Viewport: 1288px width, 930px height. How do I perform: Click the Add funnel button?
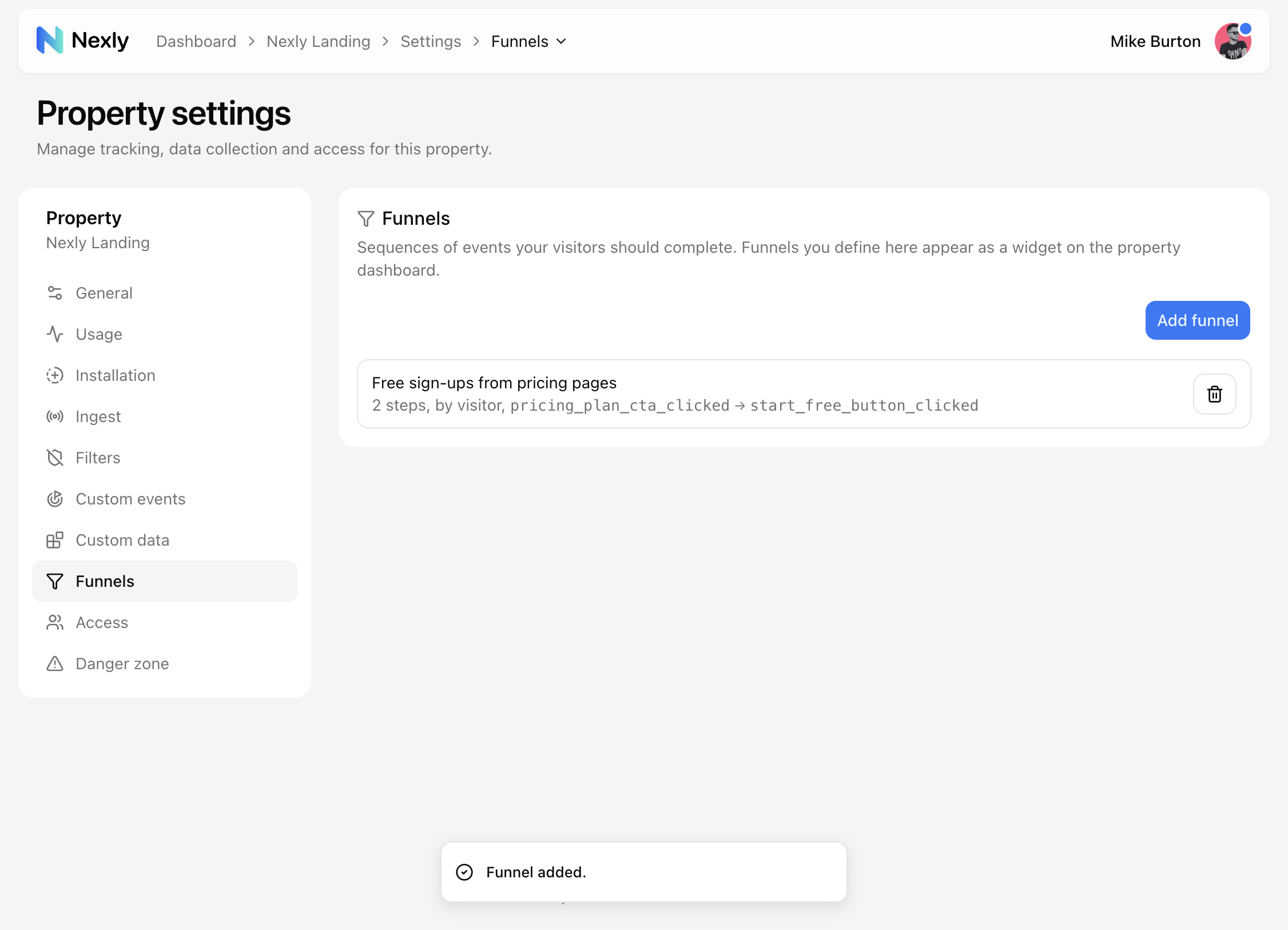coord(1198,320)
